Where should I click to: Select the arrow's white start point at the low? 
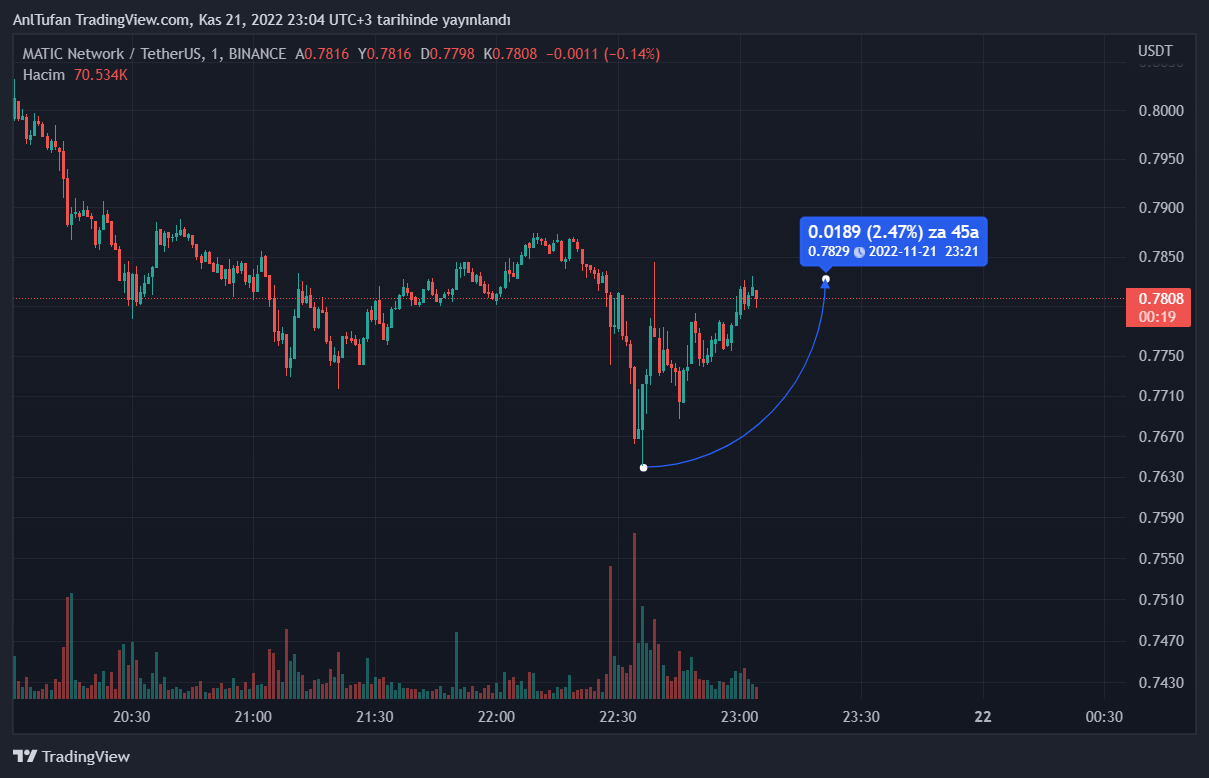[x=644, y=467]
